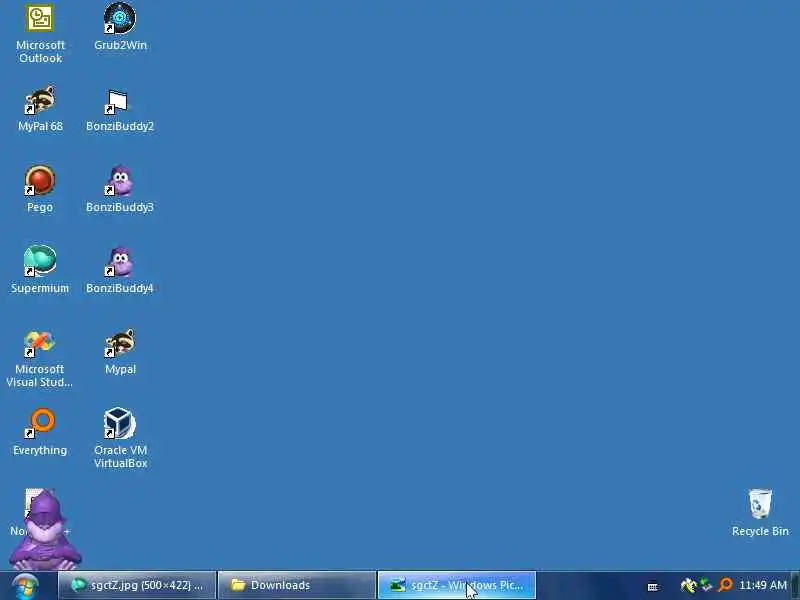This screenshot has width=800, height=600.
Task: Click the on-screen keyboard tray icon
Action: tap(653, 587)
